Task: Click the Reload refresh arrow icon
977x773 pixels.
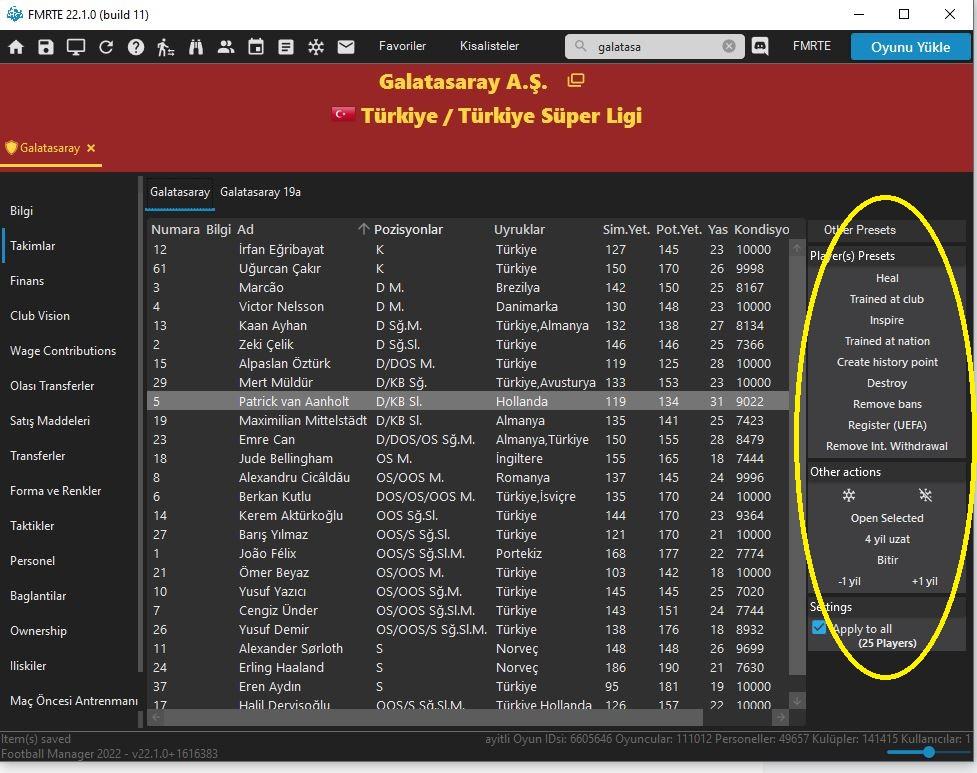Action: pyautogui.click(x=106, y=47)
